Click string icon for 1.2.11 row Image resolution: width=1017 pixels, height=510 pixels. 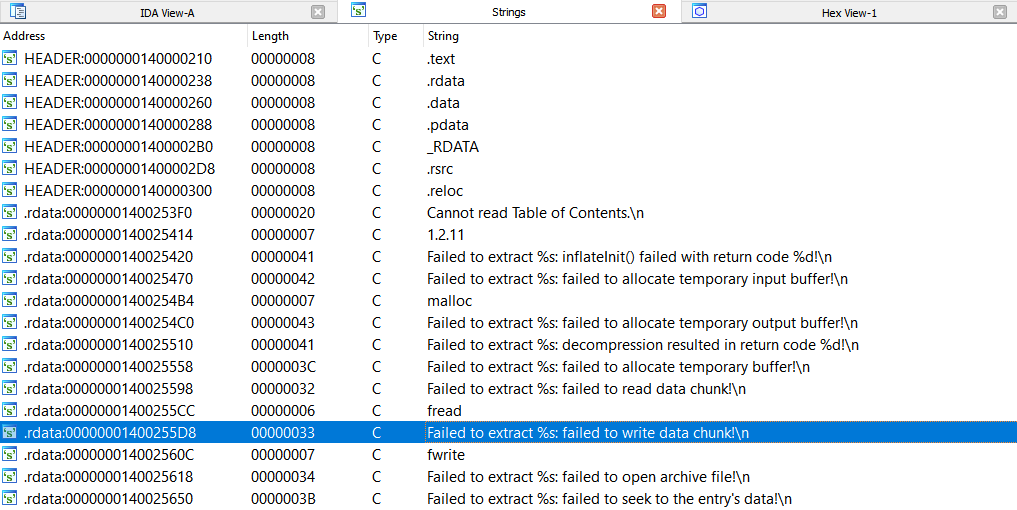click(10, 235)
